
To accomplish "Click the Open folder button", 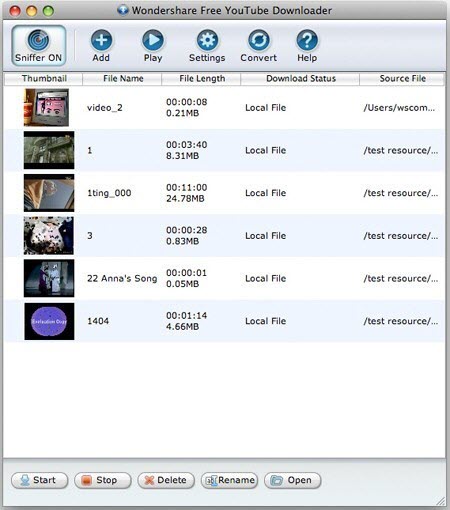I will [293, 480].
